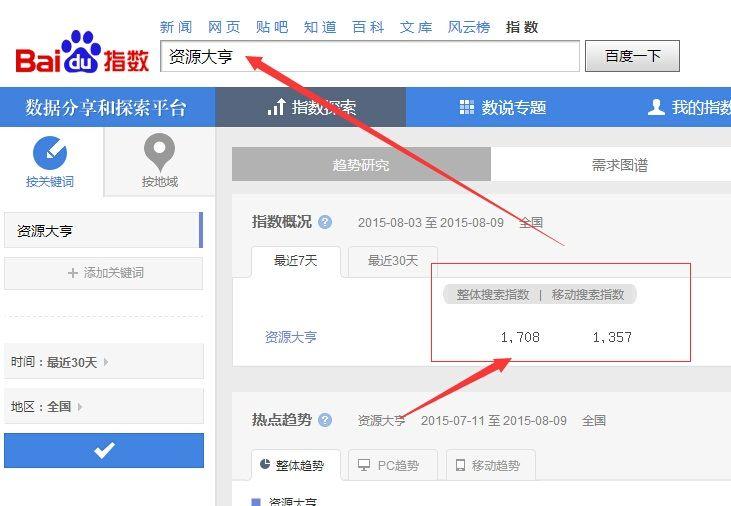This screenshot has width=731, height=506.
Task: Click the help icon next to 热点趋势
Action: tap(325, 420)
